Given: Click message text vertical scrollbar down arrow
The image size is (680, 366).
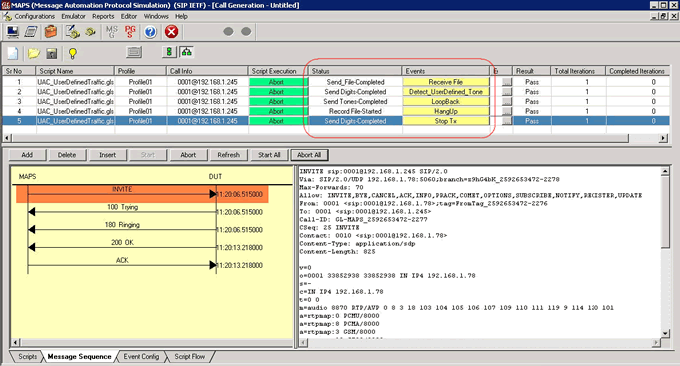Looking at the screenshot, I should coord(665,333).
